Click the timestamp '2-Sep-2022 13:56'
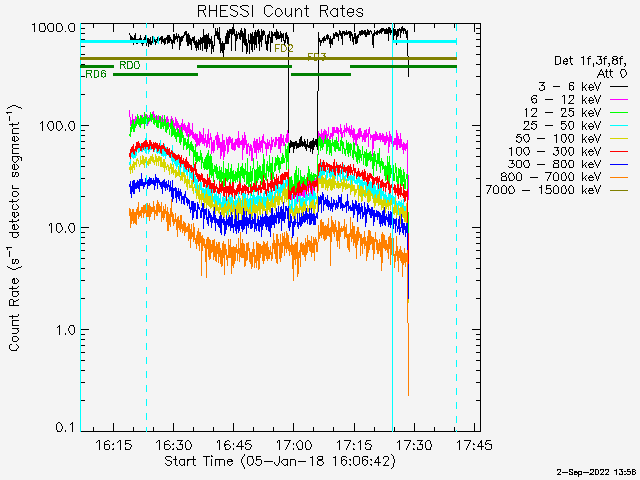 pyautogui.click(x=596, y=472)
